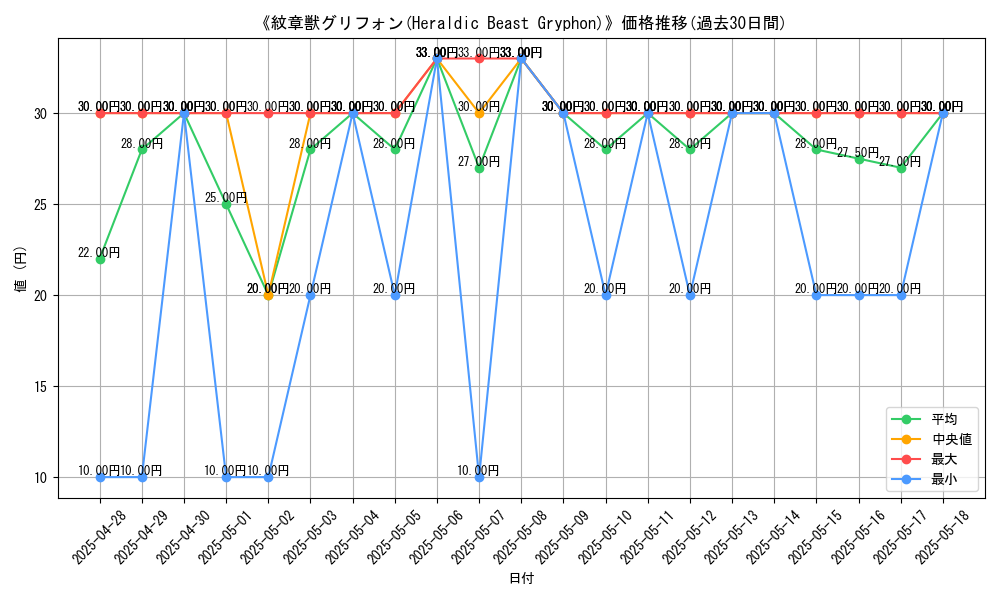The image size is (1000, 600).
Task: Select the green average point on 2025-05-01
Action: point(226,205)
